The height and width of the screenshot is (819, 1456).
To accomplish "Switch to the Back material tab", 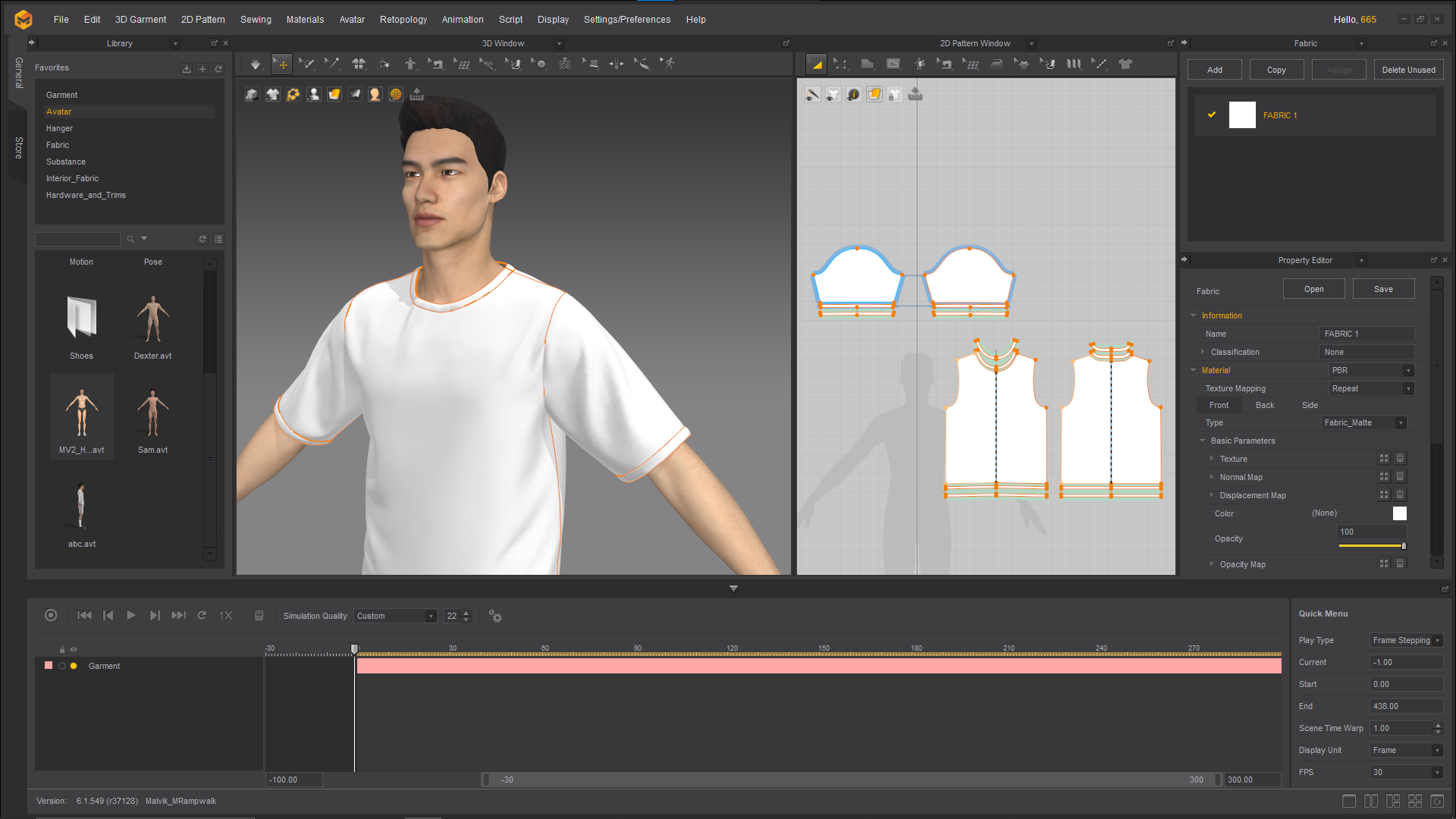I will point(1264,405).
